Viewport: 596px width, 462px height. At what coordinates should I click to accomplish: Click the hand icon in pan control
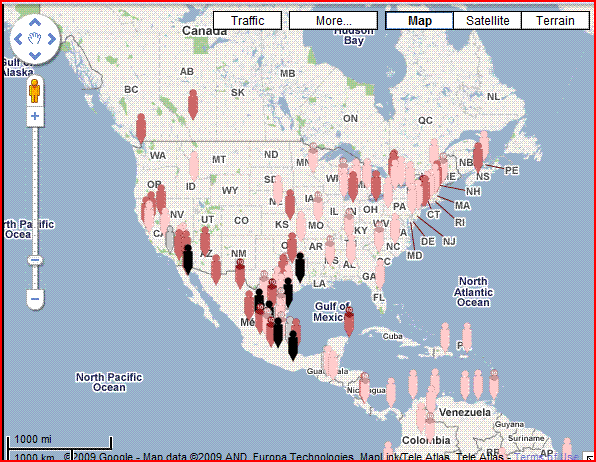[35, 39]
